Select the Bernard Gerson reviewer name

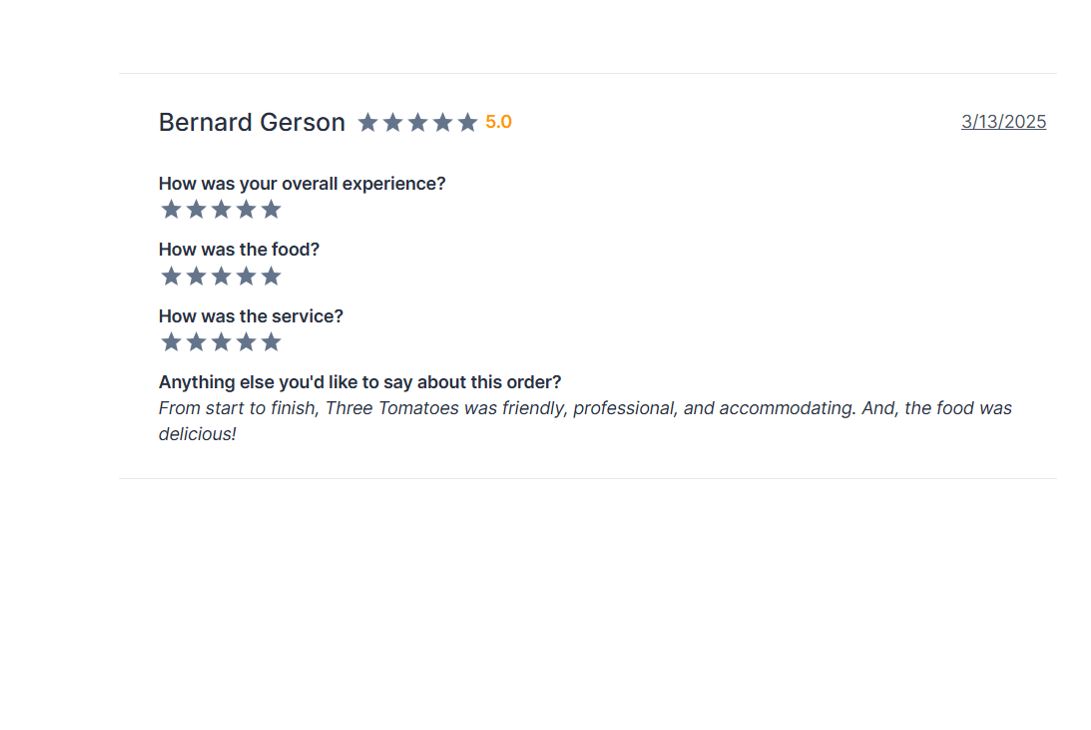tap(252, 122)
